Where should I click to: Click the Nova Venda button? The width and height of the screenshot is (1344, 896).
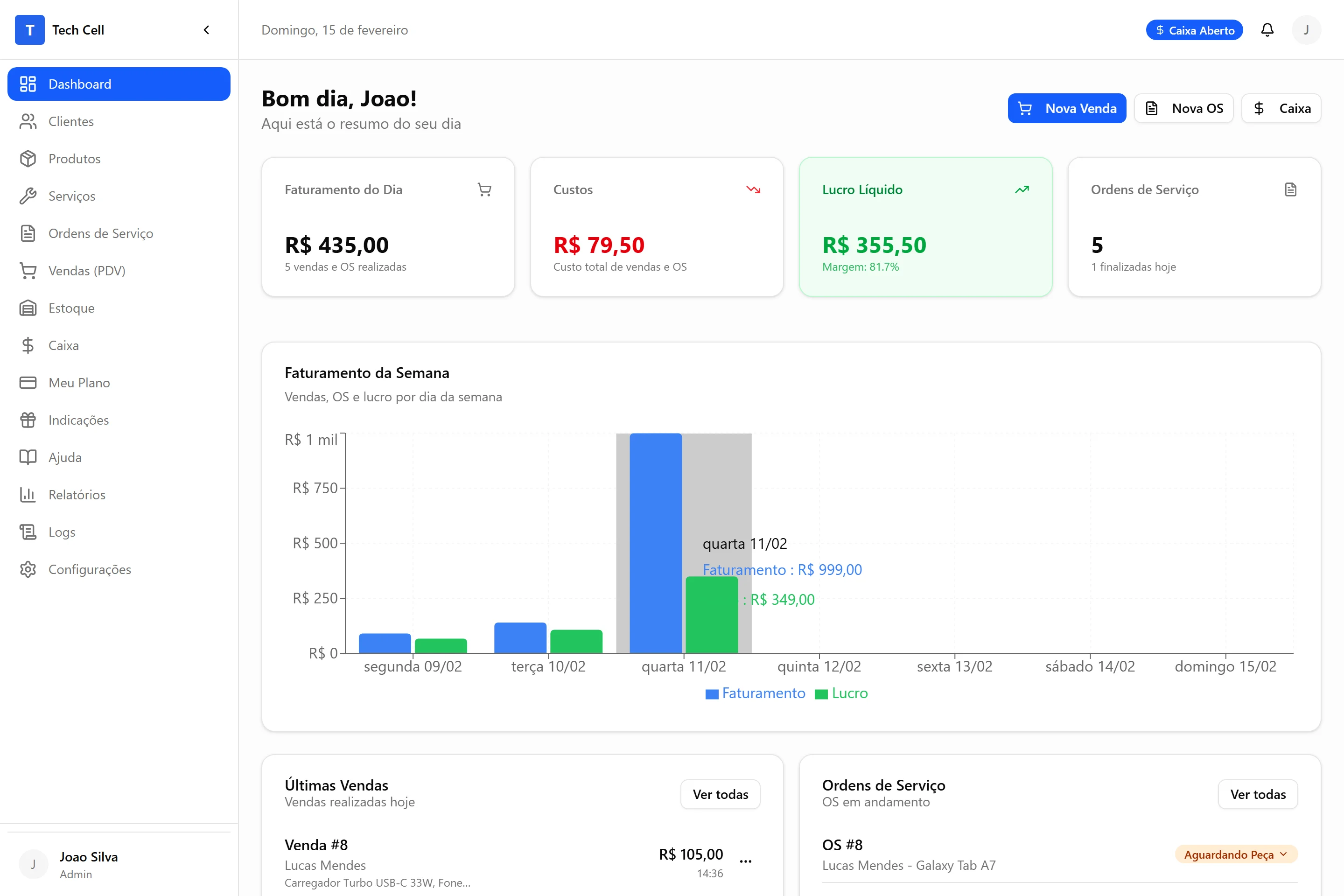[1066, 109]
